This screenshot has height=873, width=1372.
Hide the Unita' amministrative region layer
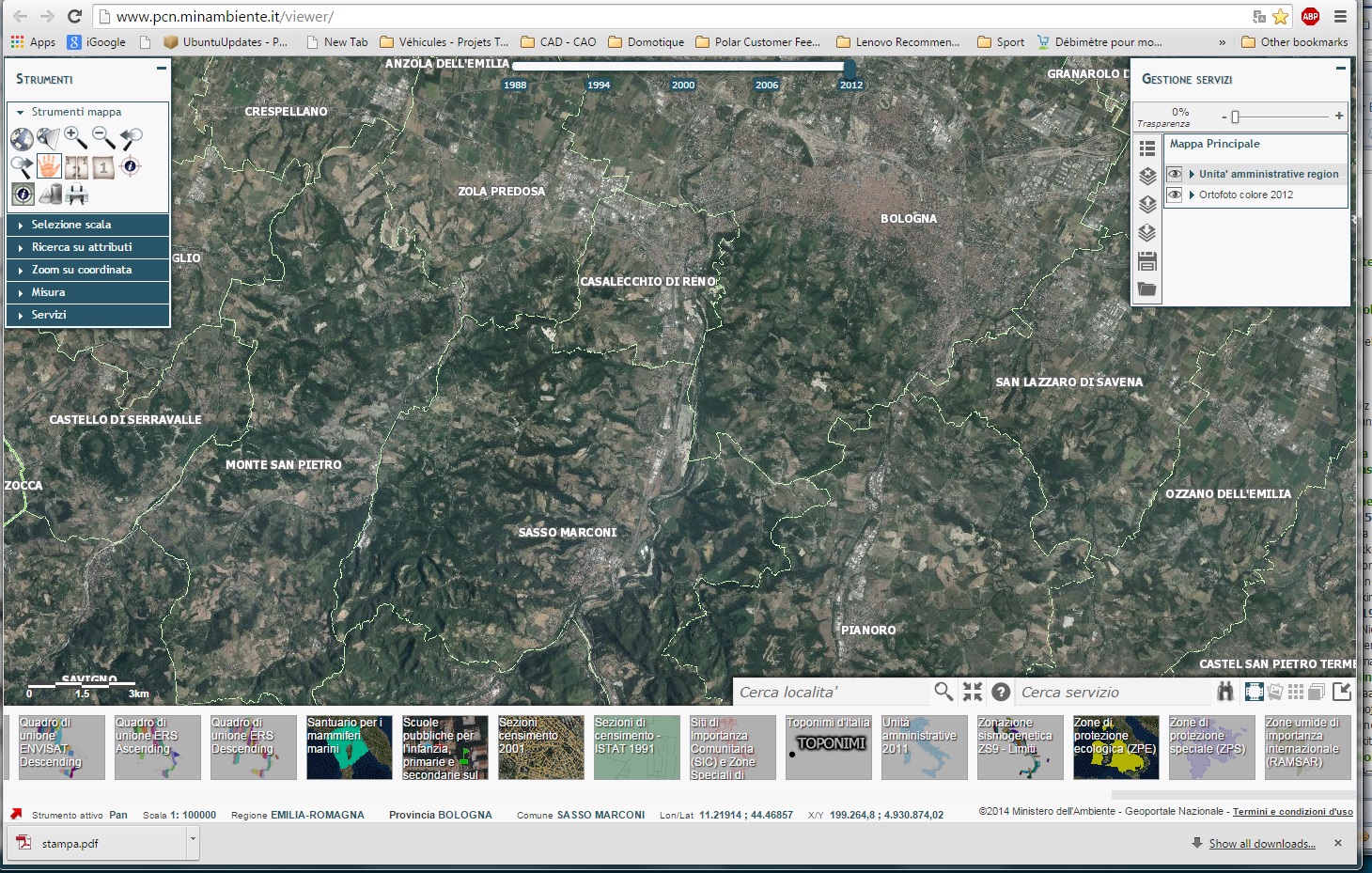(1175, 174)
